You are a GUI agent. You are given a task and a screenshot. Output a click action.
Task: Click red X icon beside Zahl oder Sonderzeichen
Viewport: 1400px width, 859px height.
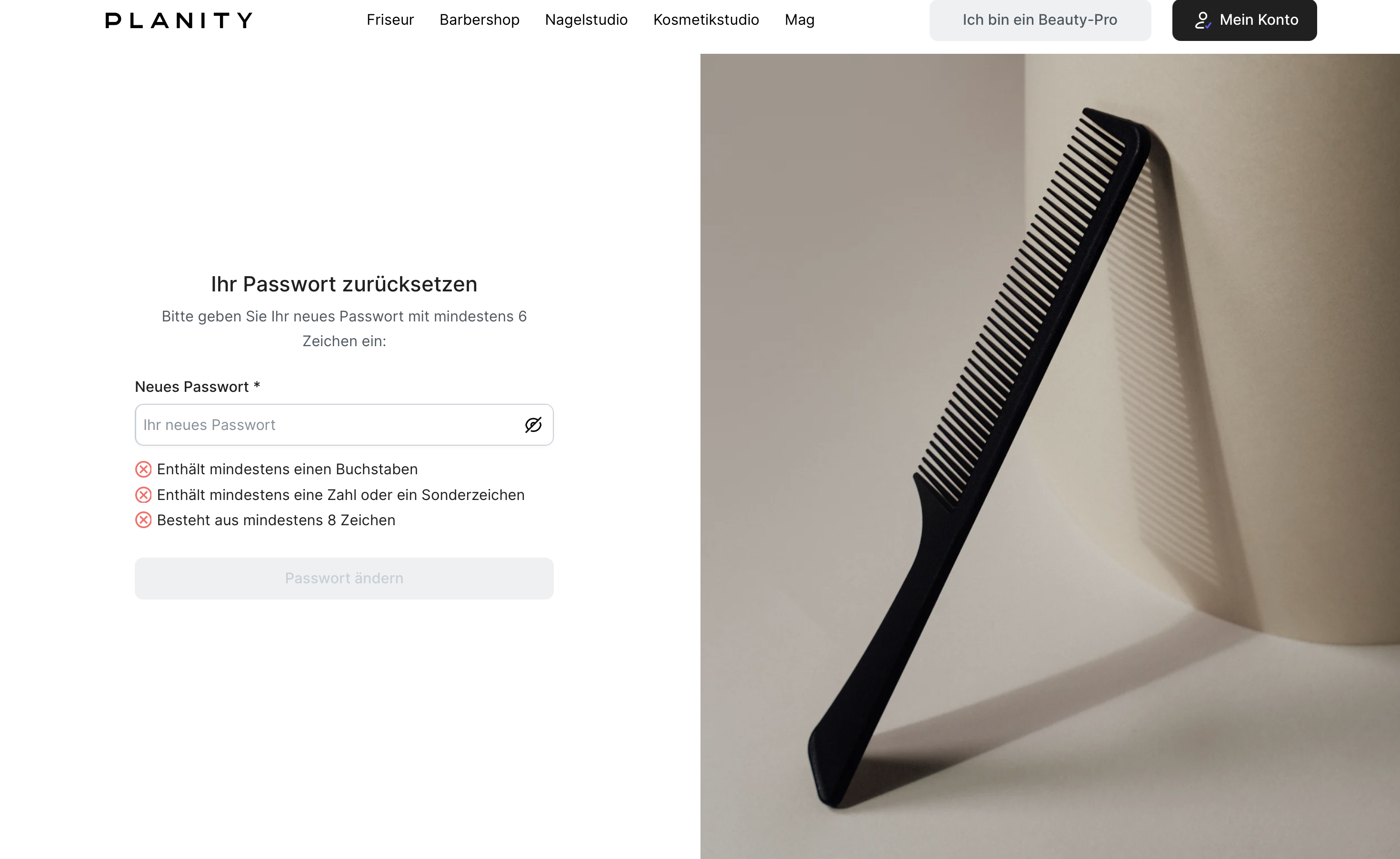pyautogui.click(x=143, y=495)
